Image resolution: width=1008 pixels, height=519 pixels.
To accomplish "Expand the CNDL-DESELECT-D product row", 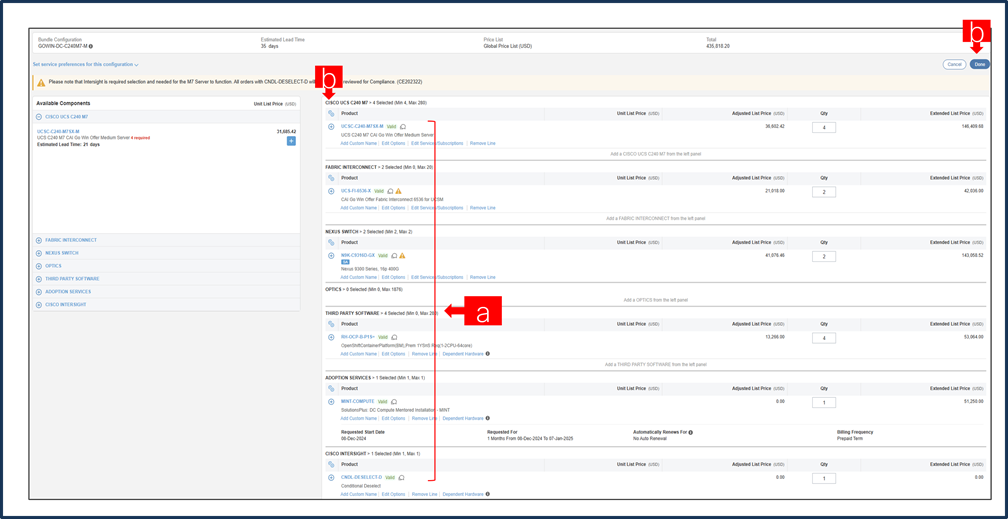I will click(331, 477).
